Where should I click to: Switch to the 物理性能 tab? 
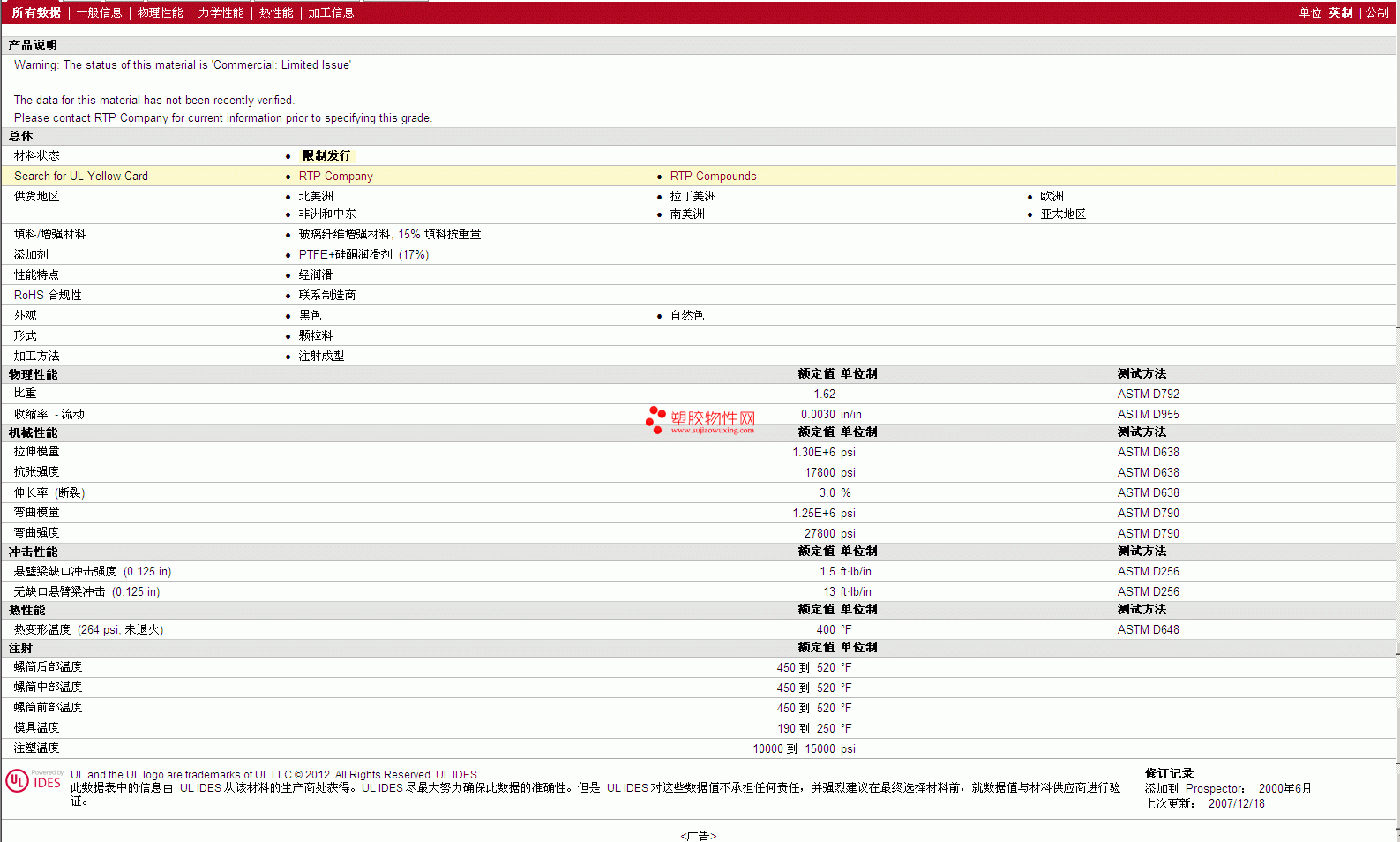[x=160, y=12]
